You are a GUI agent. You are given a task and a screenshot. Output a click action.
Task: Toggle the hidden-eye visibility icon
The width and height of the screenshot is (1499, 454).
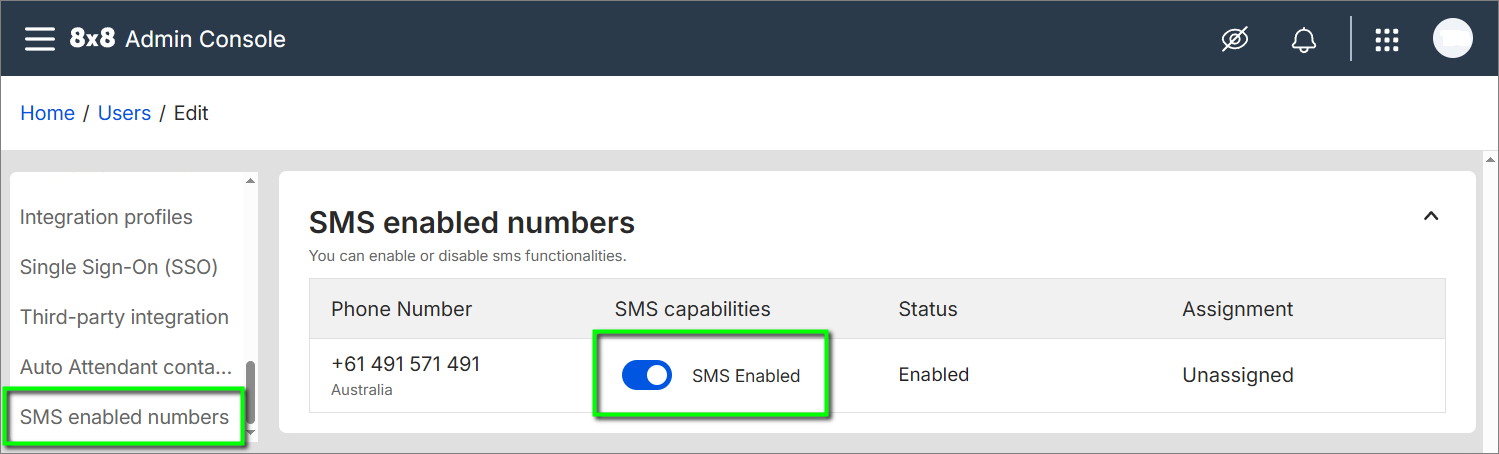click(x=1235, y=39)
